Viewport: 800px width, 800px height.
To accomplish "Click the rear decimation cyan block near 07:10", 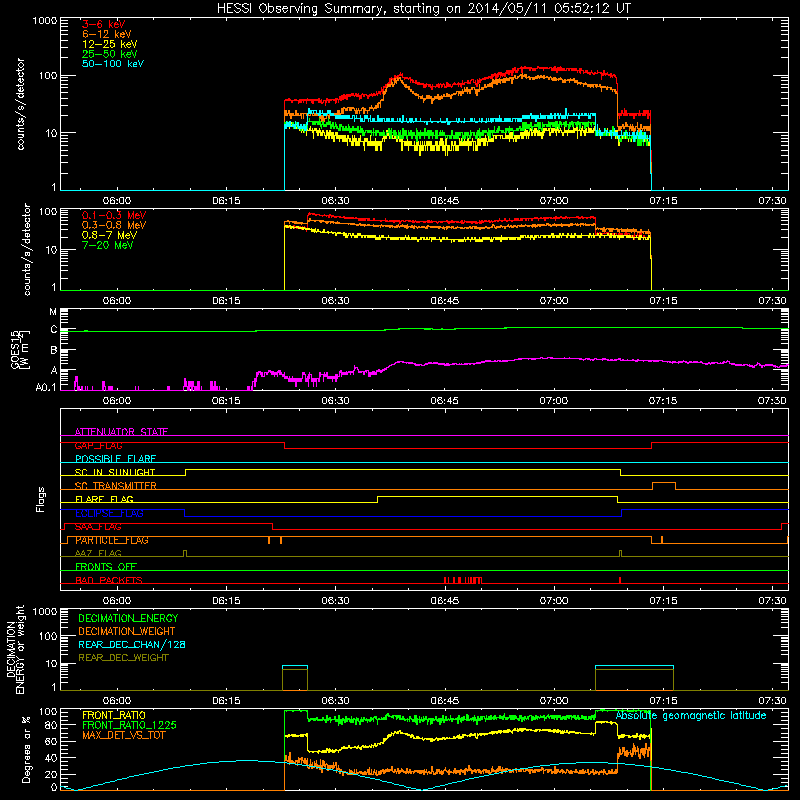I will click(634, 667).
